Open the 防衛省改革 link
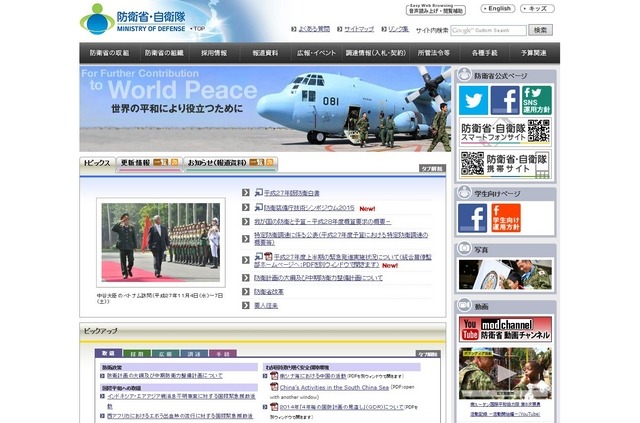The width and height of the screenshot is (640, 423). [269, 292]
